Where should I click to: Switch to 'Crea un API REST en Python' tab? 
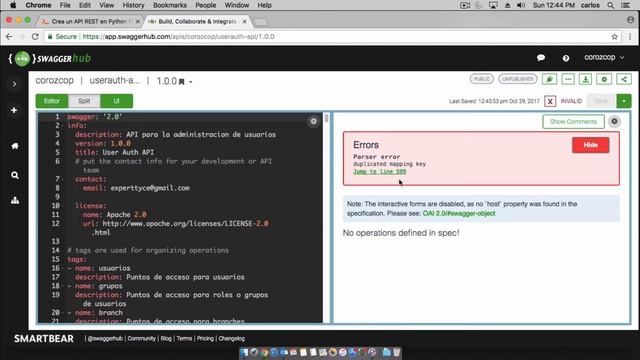89,21
